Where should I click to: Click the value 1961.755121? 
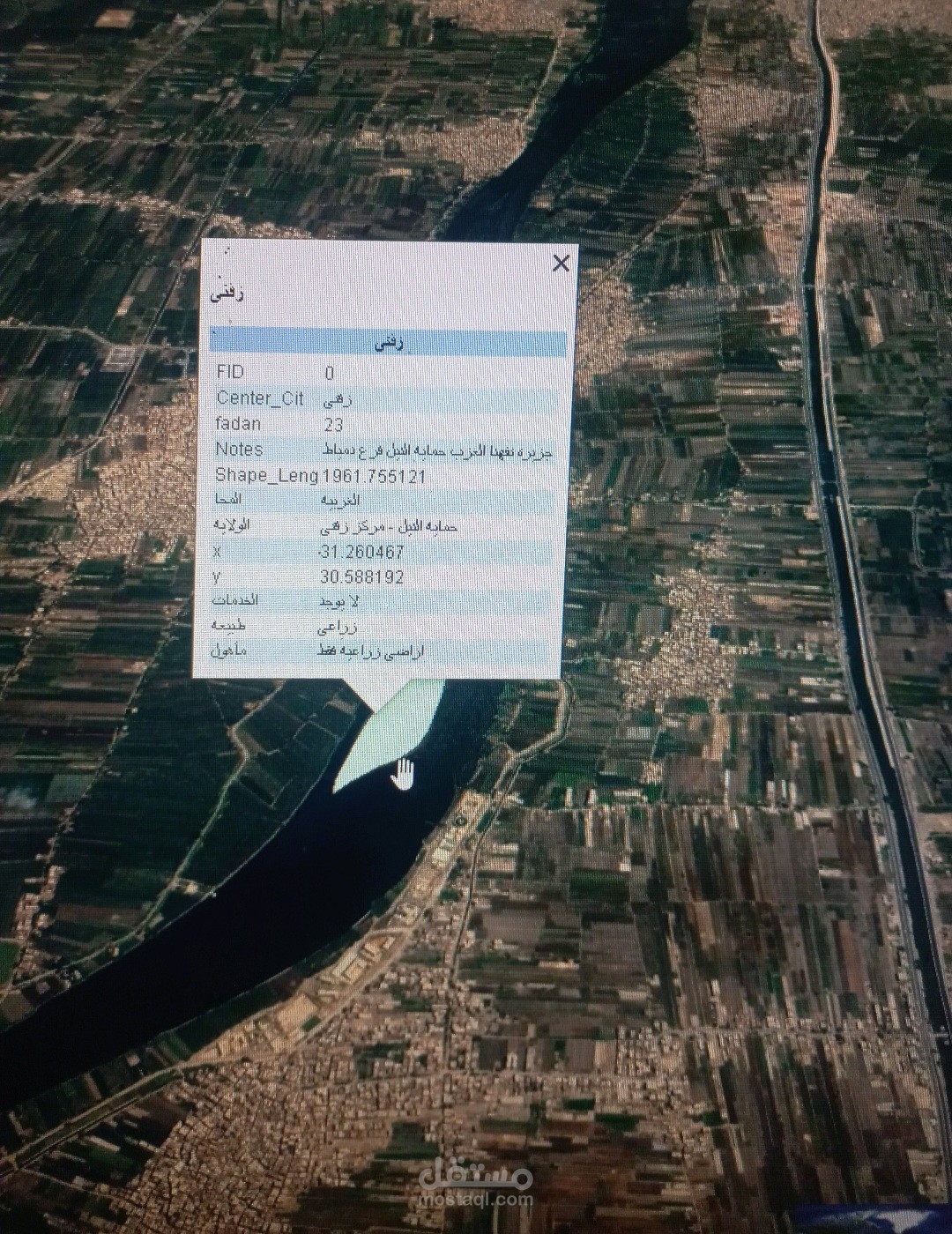375,477
